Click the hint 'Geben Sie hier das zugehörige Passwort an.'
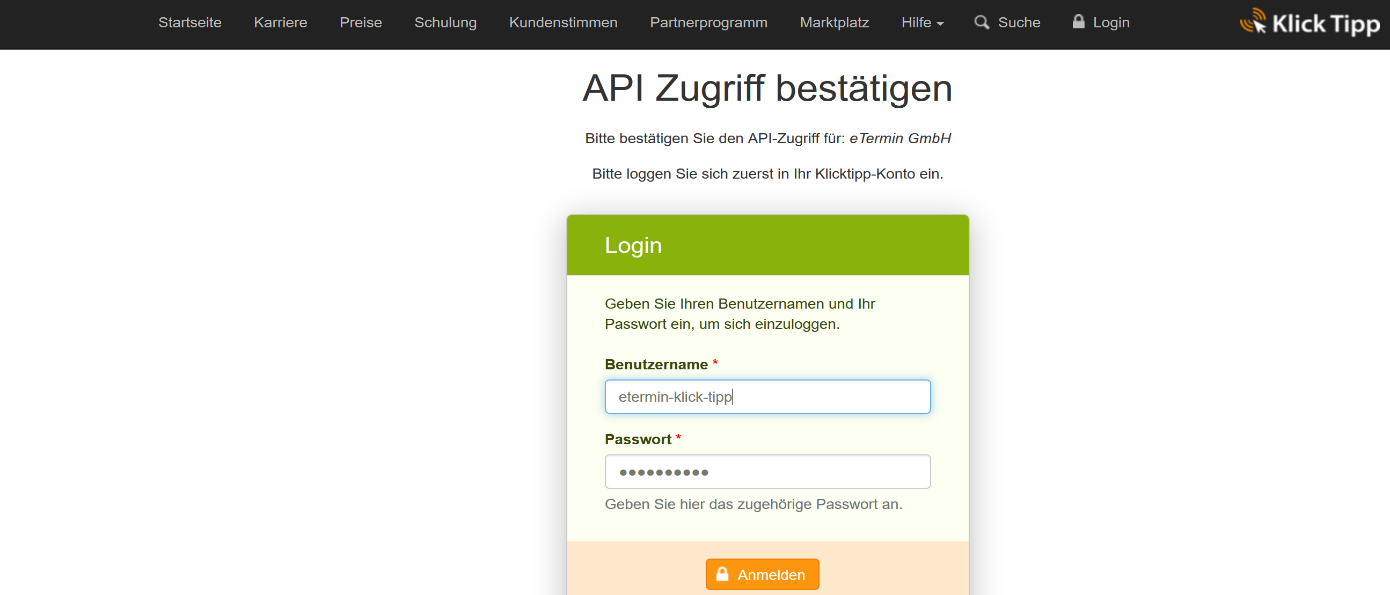Image resolution: width=1390 pixels, height=595 pixels. click(754, 504)
